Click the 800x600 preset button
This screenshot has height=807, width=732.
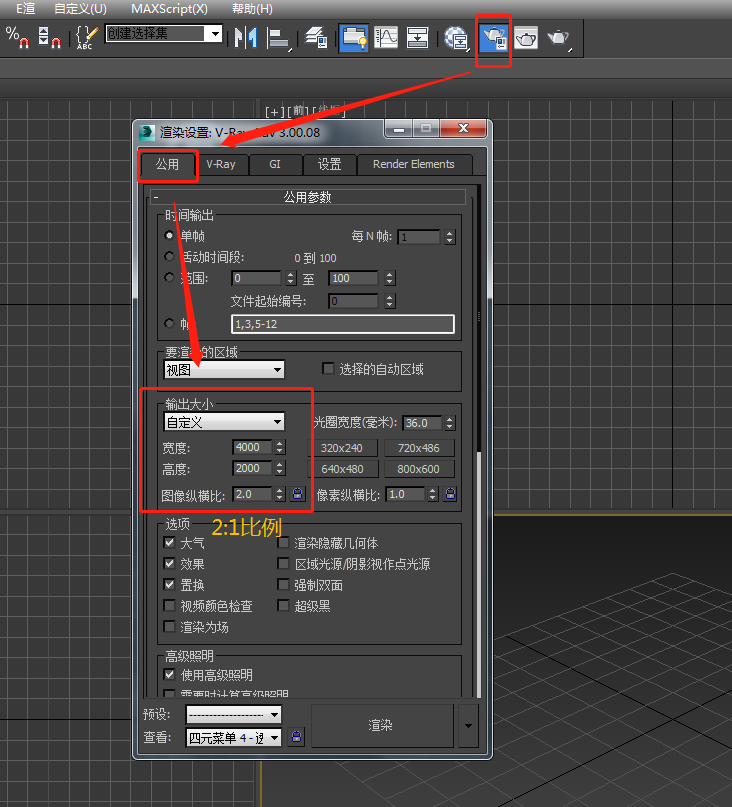click(x=419, y=469)
